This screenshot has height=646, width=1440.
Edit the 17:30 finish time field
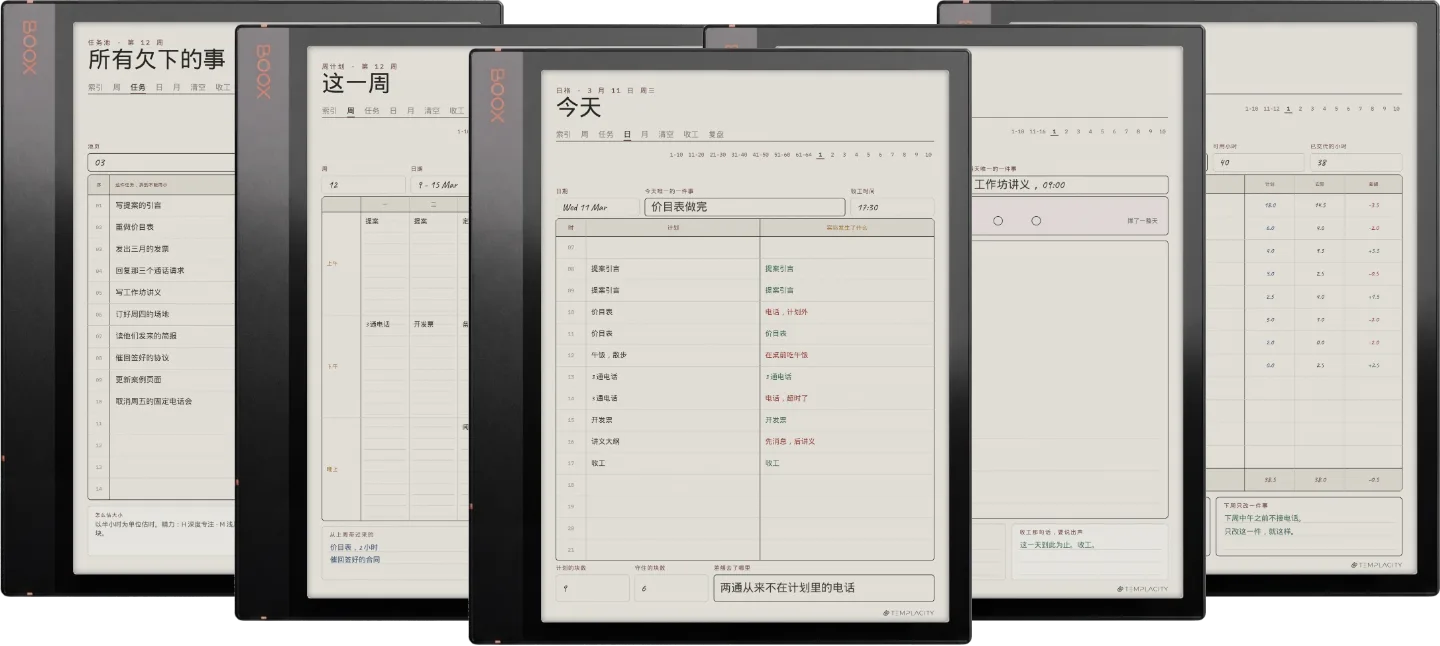891,207
